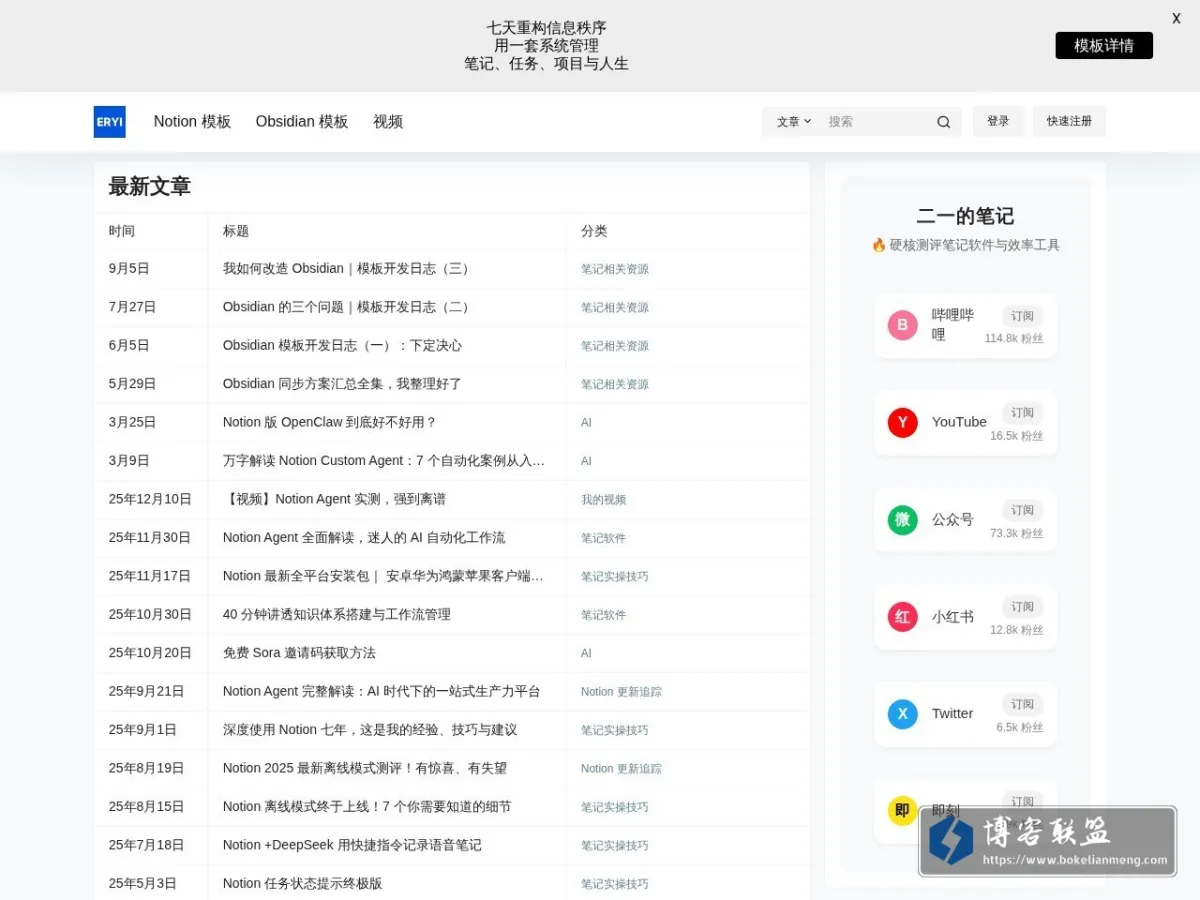Open article Obsidian 同步方案汇总全集
Viewport: 1200px width, 900px height.
point(342,384)
